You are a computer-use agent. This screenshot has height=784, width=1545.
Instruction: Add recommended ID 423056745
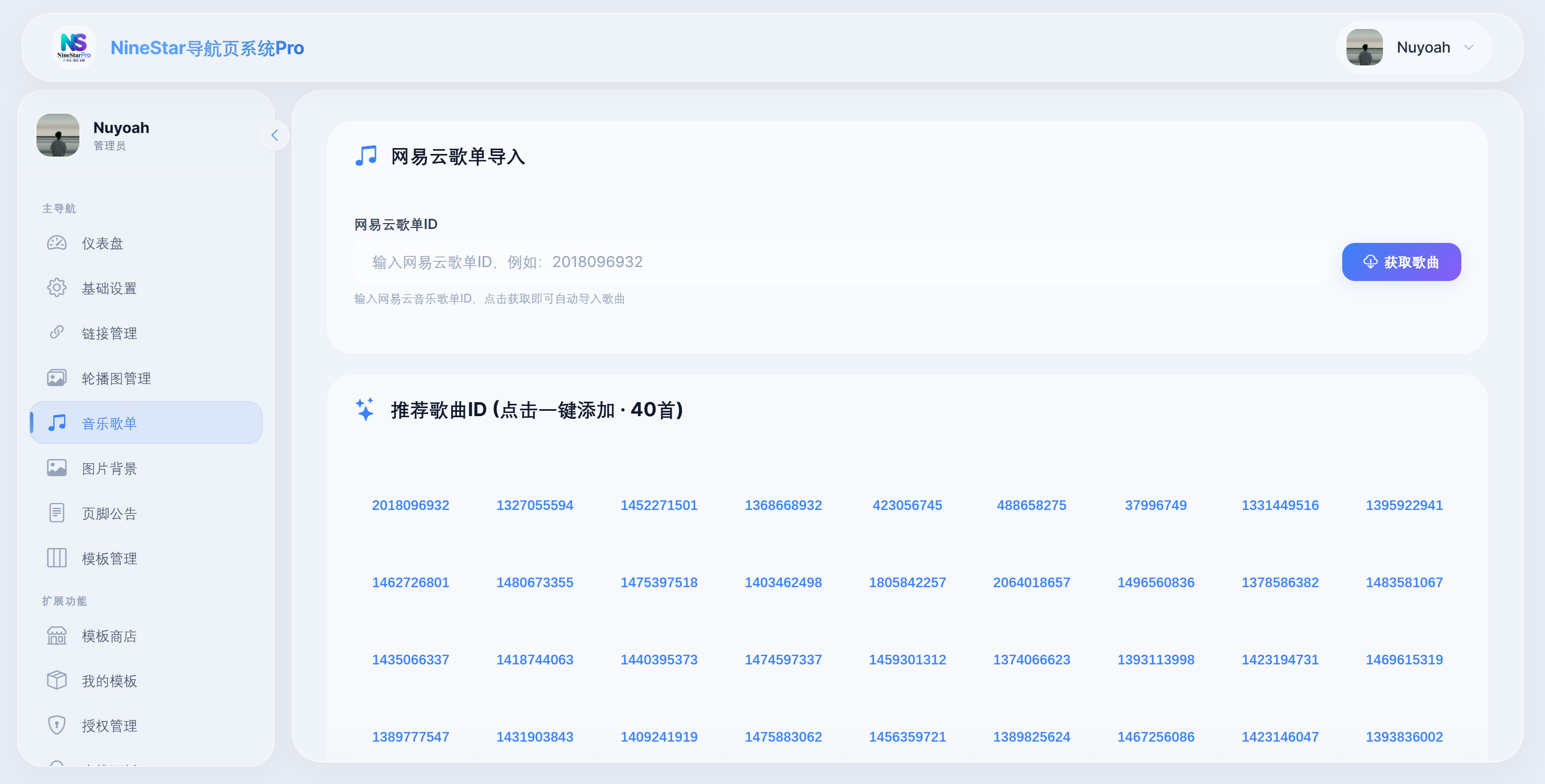click(x=908, y=505)
